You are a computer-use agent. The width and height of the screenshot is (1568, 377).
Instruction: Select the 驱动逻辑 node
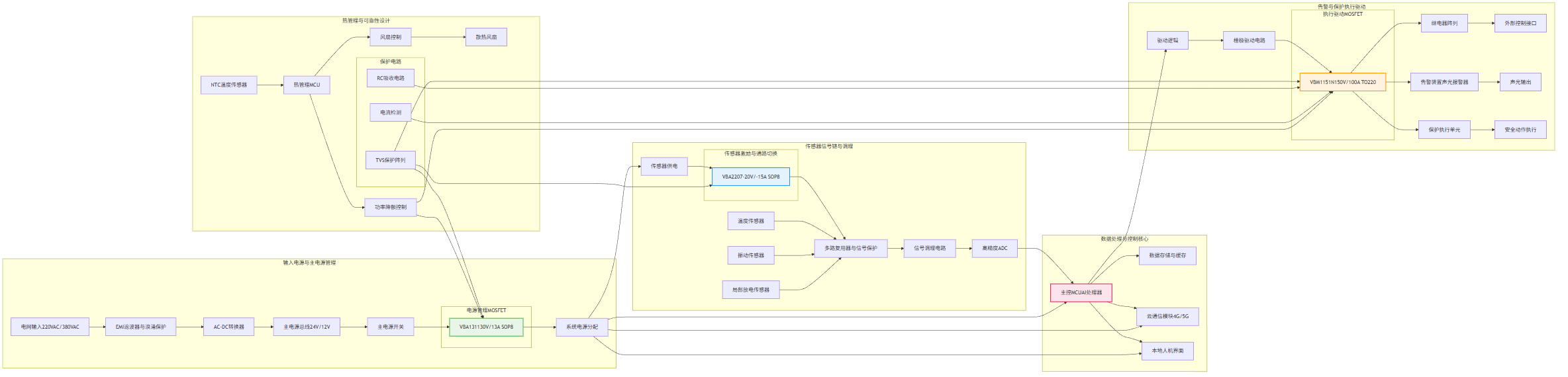1167,40
